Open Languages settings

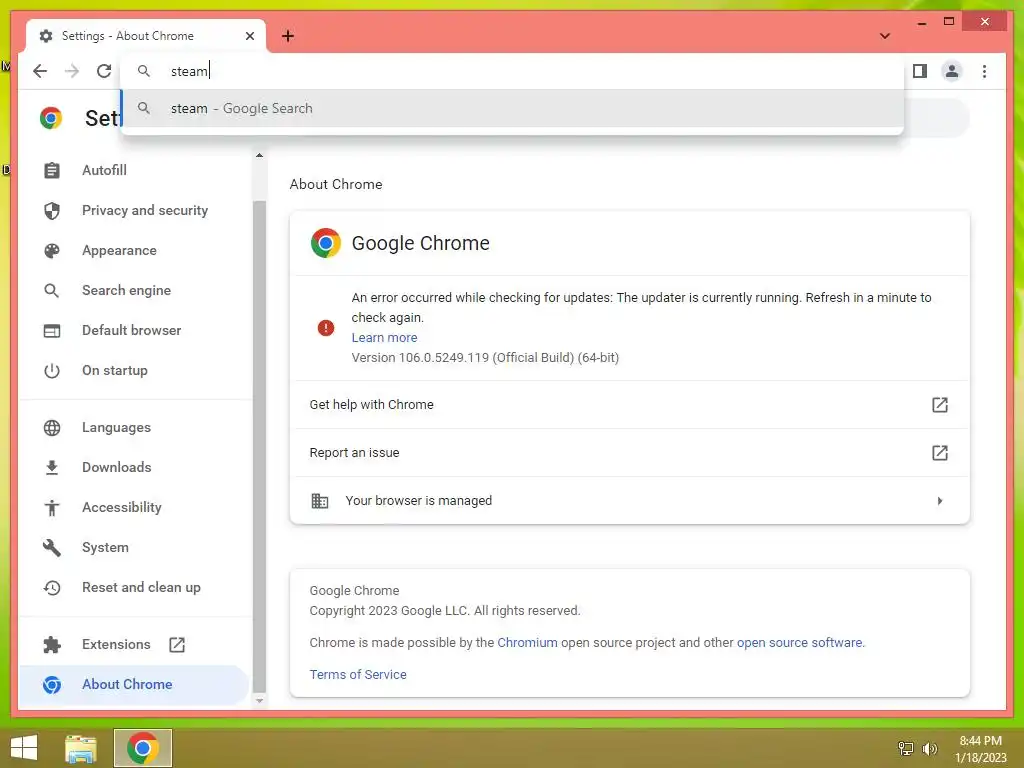click(116, 427)
